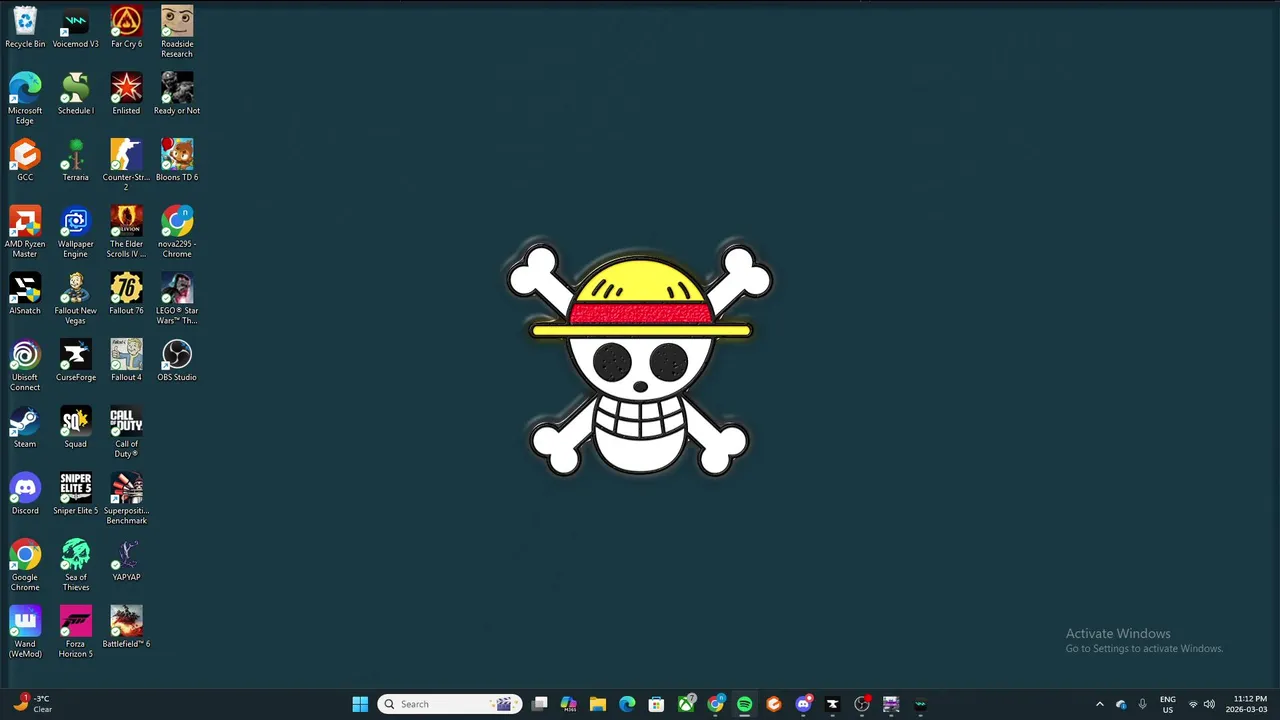Select the Squad desktop icon
Screen dimensions: 1280x720
coord(75,428)
